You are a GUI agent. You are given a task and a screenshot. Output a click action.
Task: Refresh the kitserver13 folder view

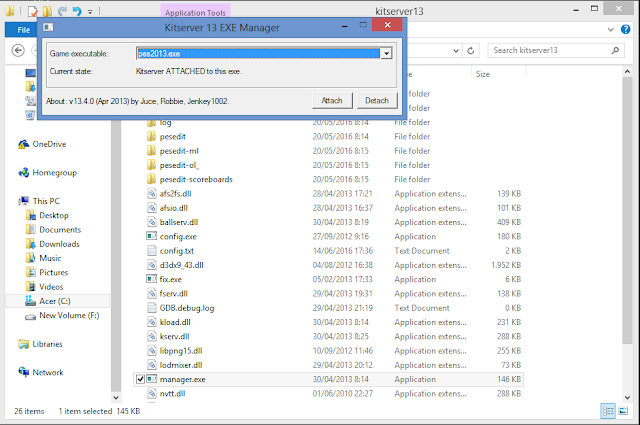[471, 51]
